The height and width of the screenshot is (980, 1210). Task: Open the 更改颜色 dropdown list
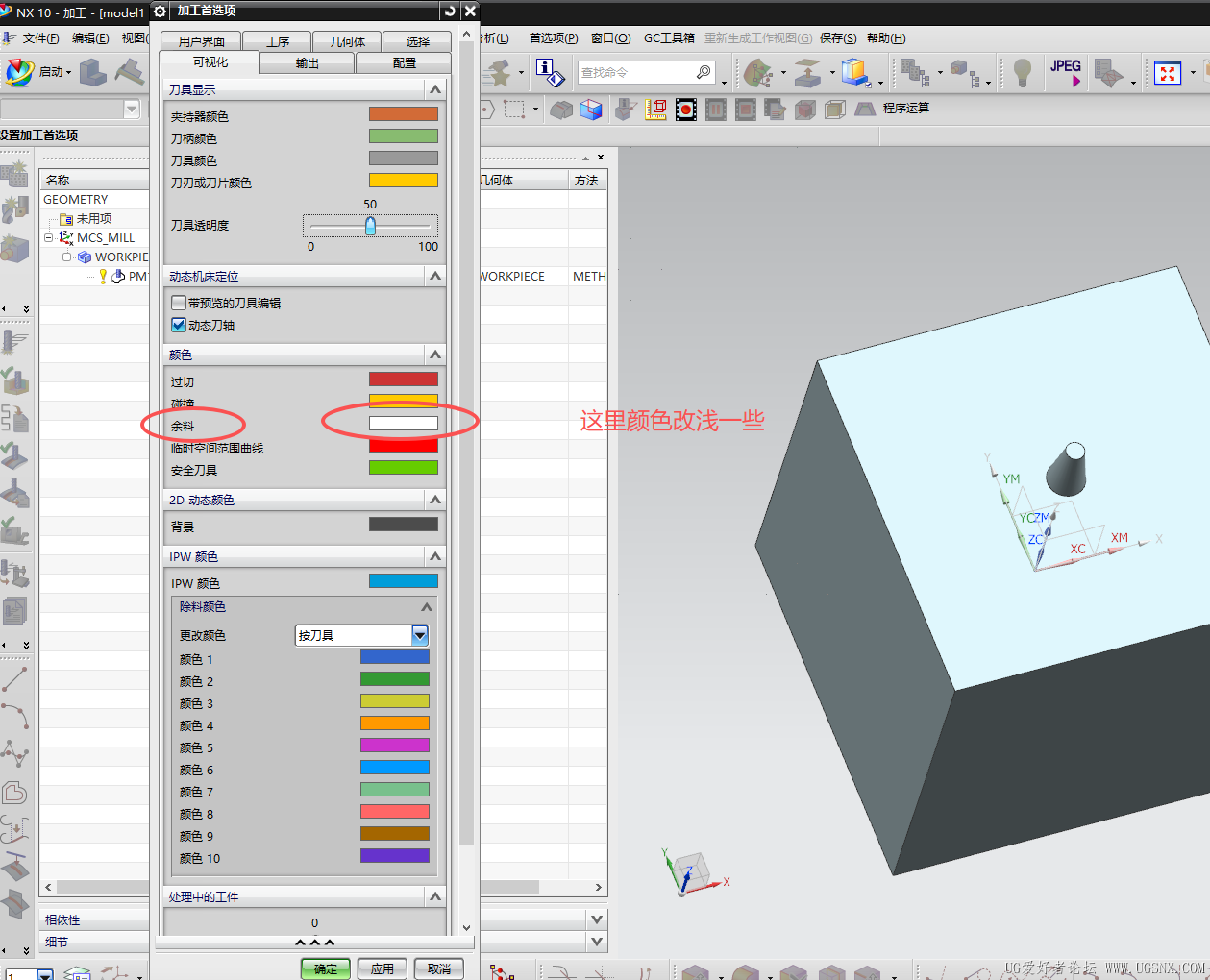(x=419, y=635)
